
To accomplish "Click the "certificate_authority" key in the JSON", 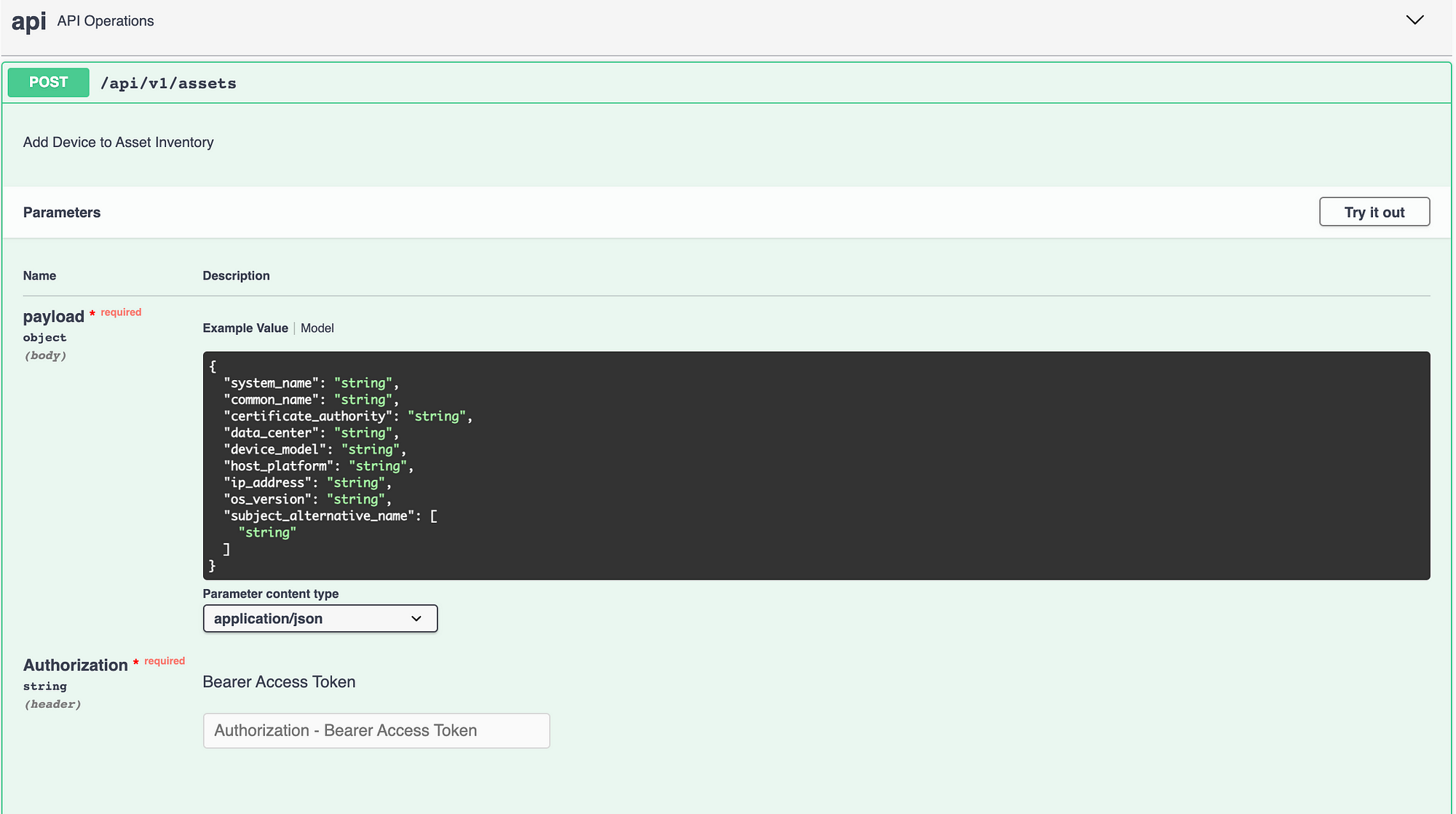I will click(x=309, y=416).
